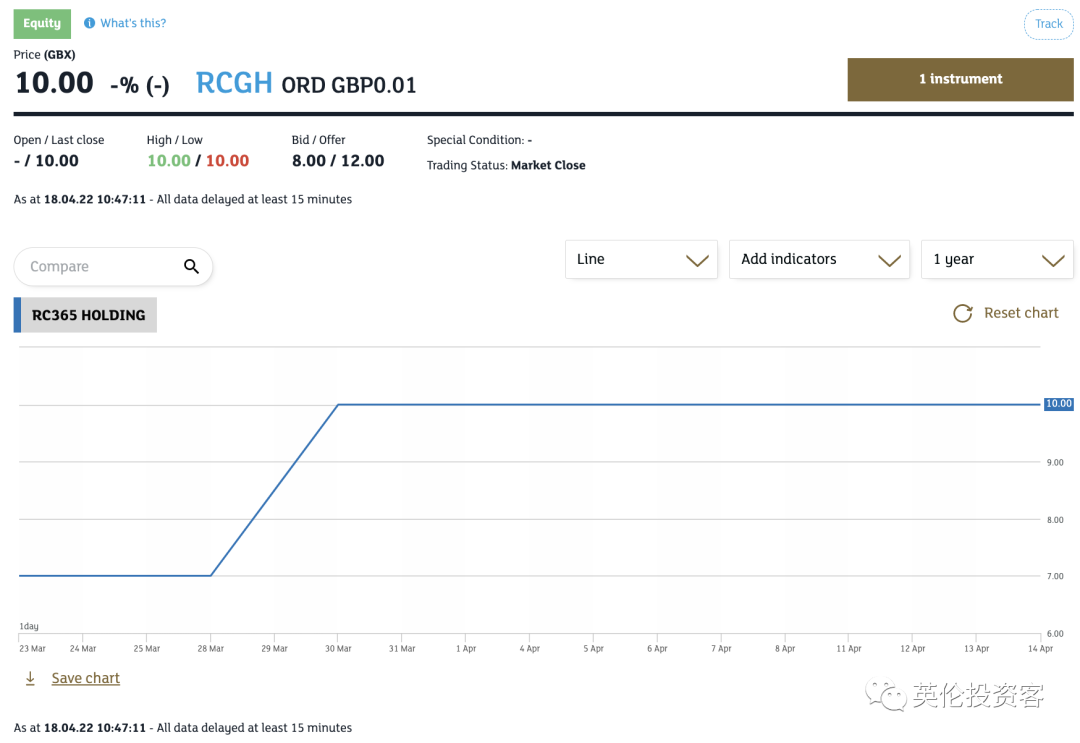Click the RCGH ticker symbol
1080x743 pixels.
coord(234,83)
